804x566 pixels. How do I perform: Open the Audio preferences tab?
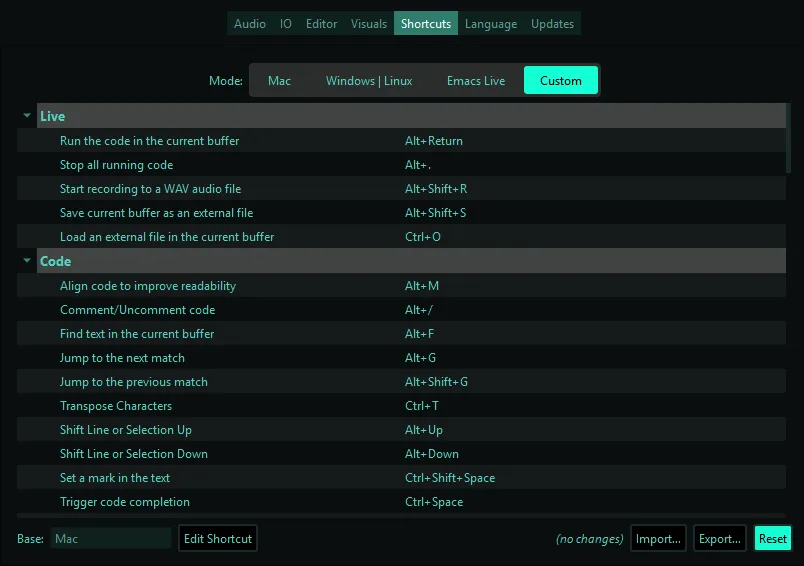point(250,24)
